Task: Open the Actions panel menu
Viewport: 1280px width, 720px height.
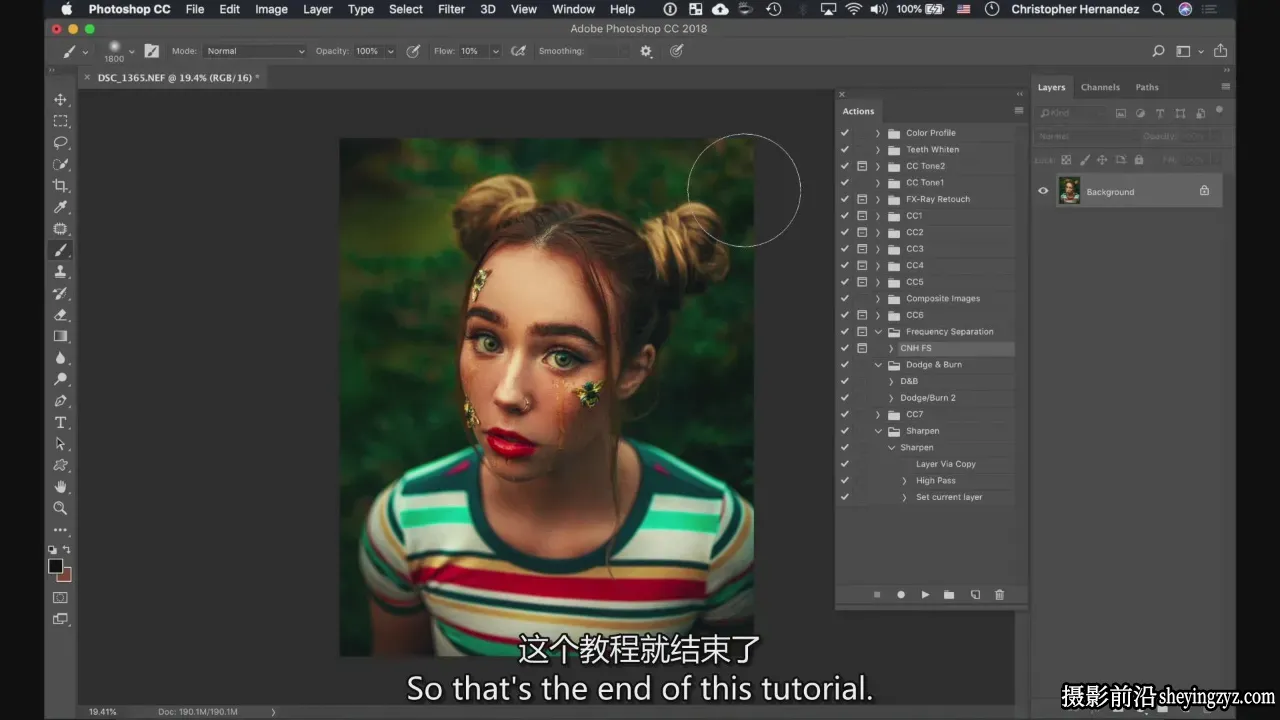Action: click(1019, 111)
